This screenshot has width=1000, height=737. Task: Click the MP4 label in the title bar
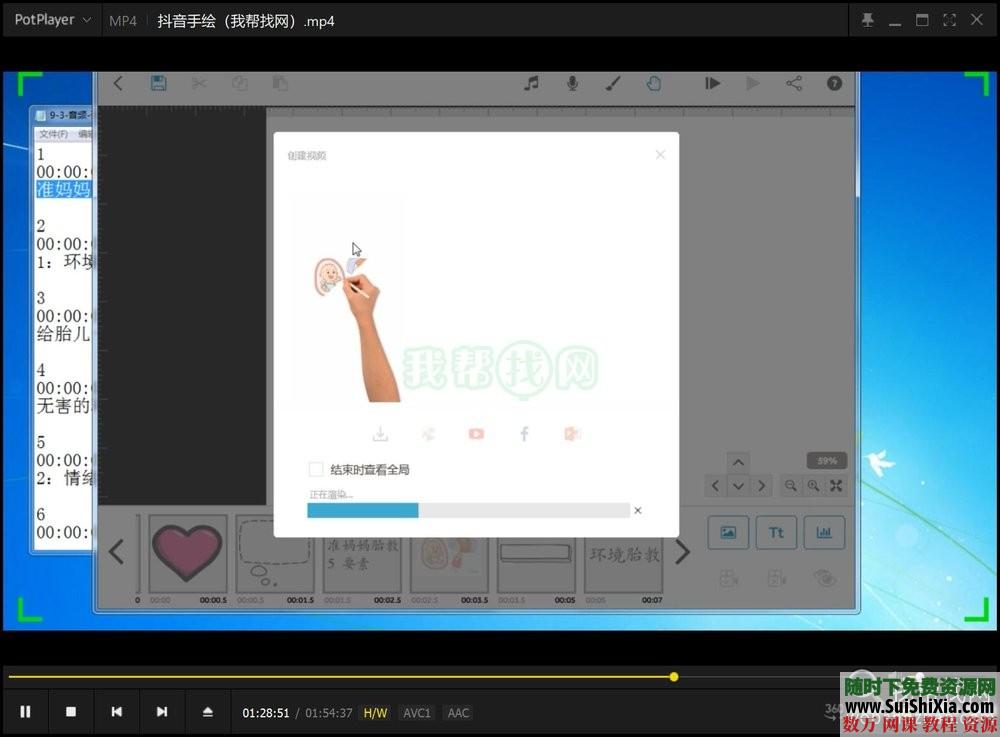[123, 19]
